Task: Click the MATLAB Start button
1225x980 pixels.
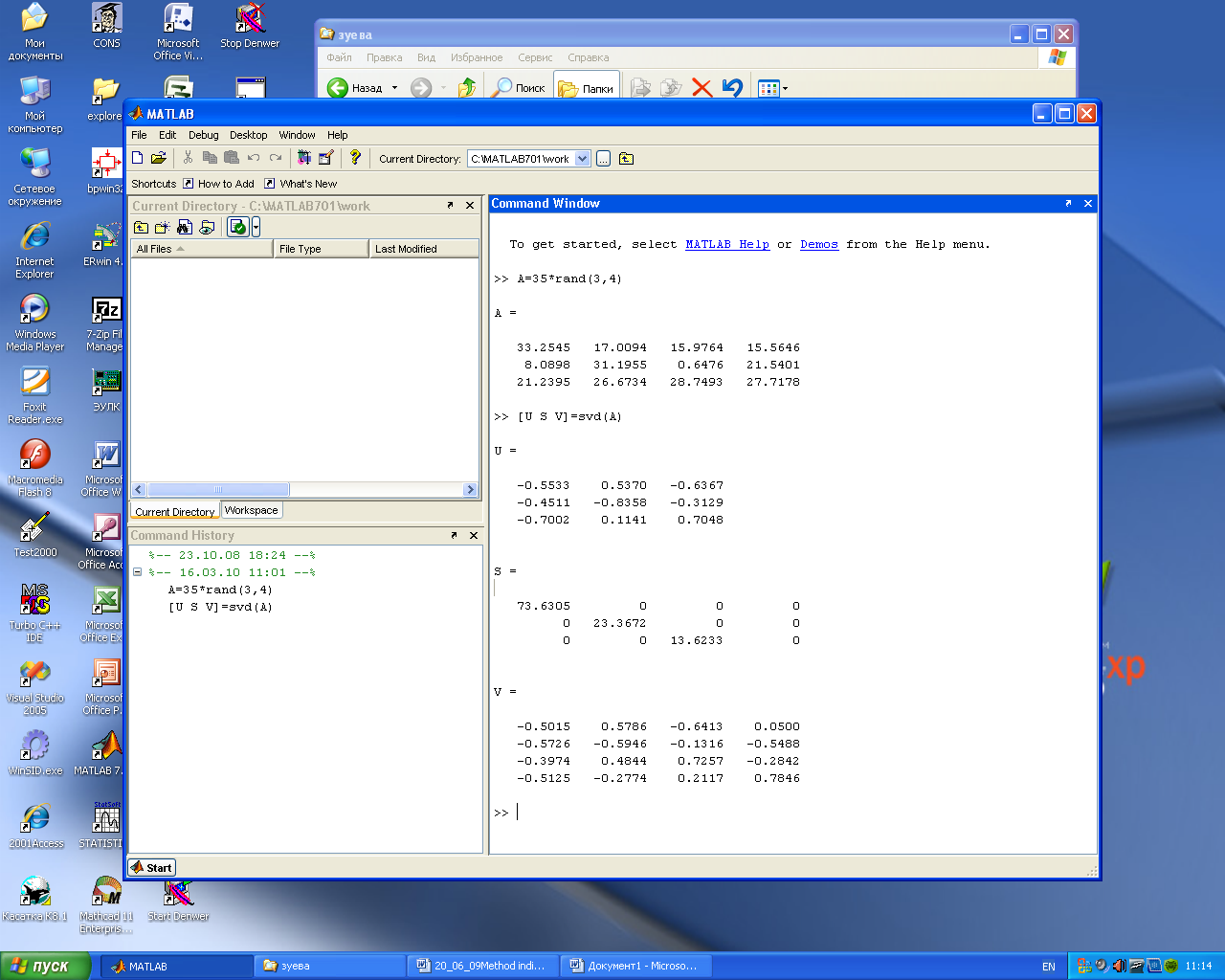Action: pos(152,868)
